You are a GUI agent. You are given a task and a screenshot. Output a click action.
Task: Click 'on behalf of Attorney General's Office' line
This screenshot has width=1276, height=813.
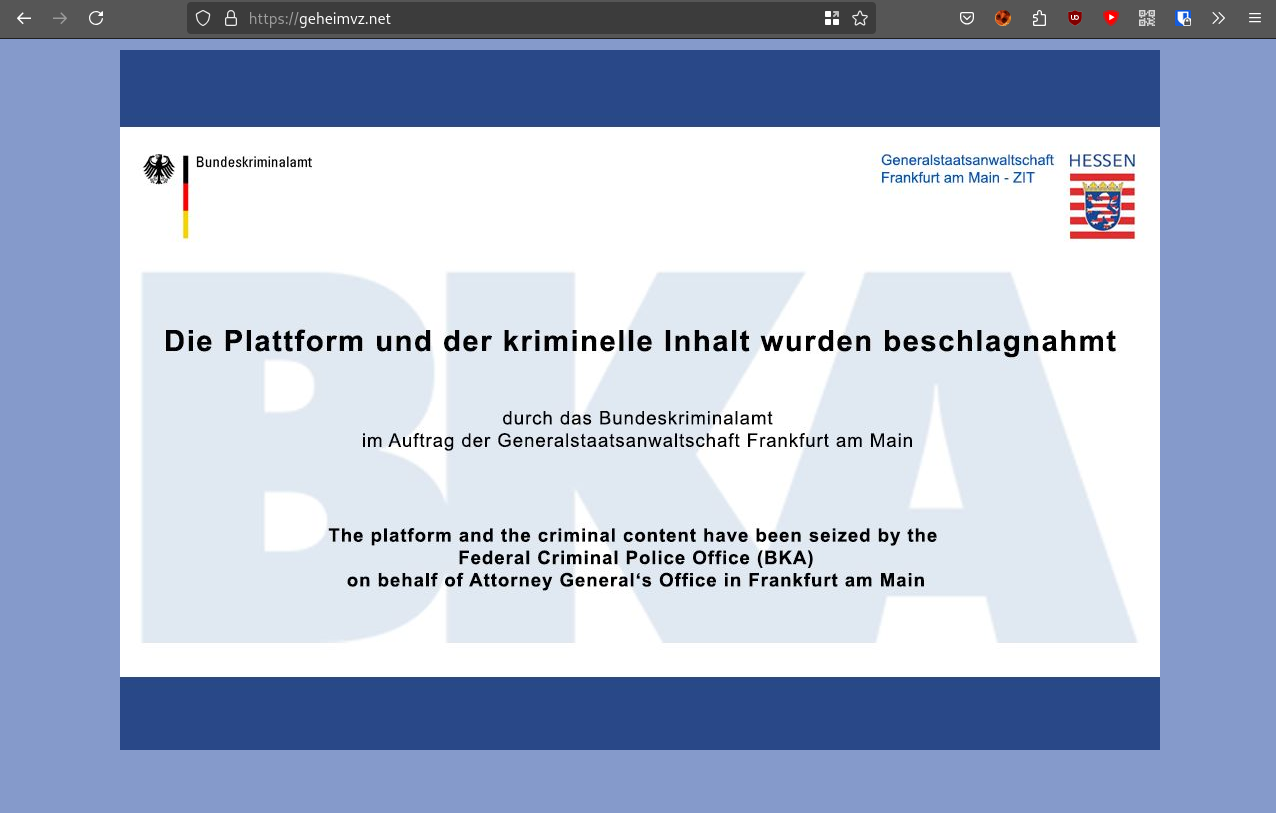click(636, 580)
